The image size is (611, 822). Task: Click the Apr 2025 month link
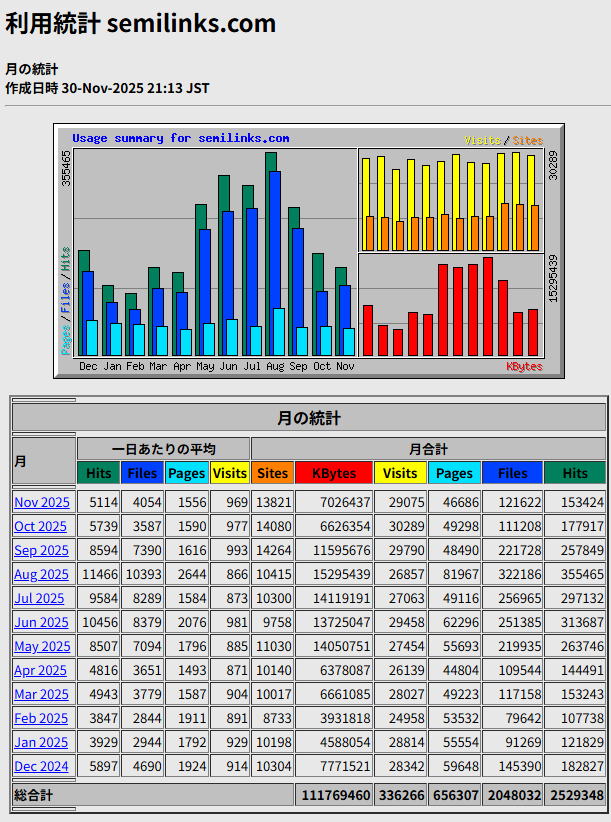[41, 670]
